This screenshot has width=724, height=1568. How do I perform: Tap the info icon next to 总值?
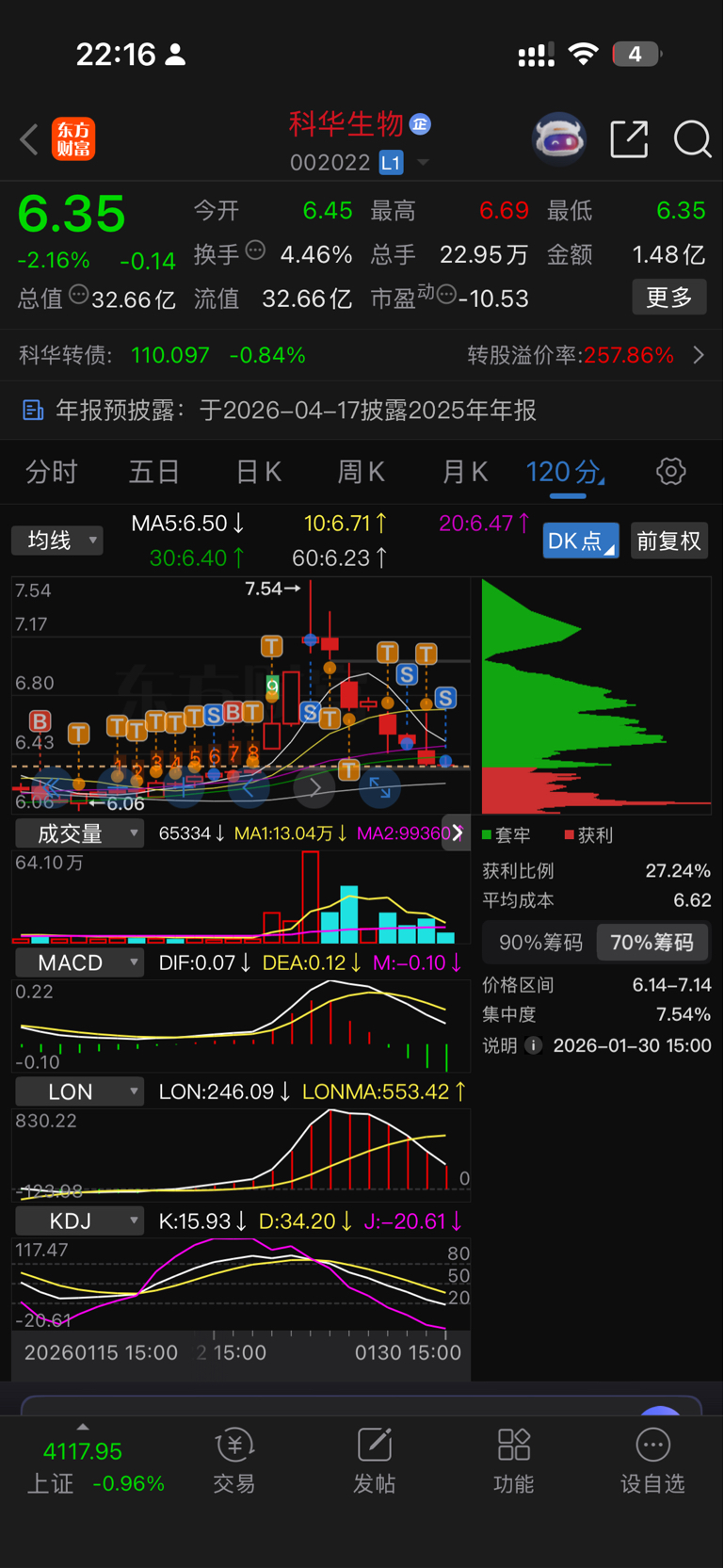click(79, 295)
